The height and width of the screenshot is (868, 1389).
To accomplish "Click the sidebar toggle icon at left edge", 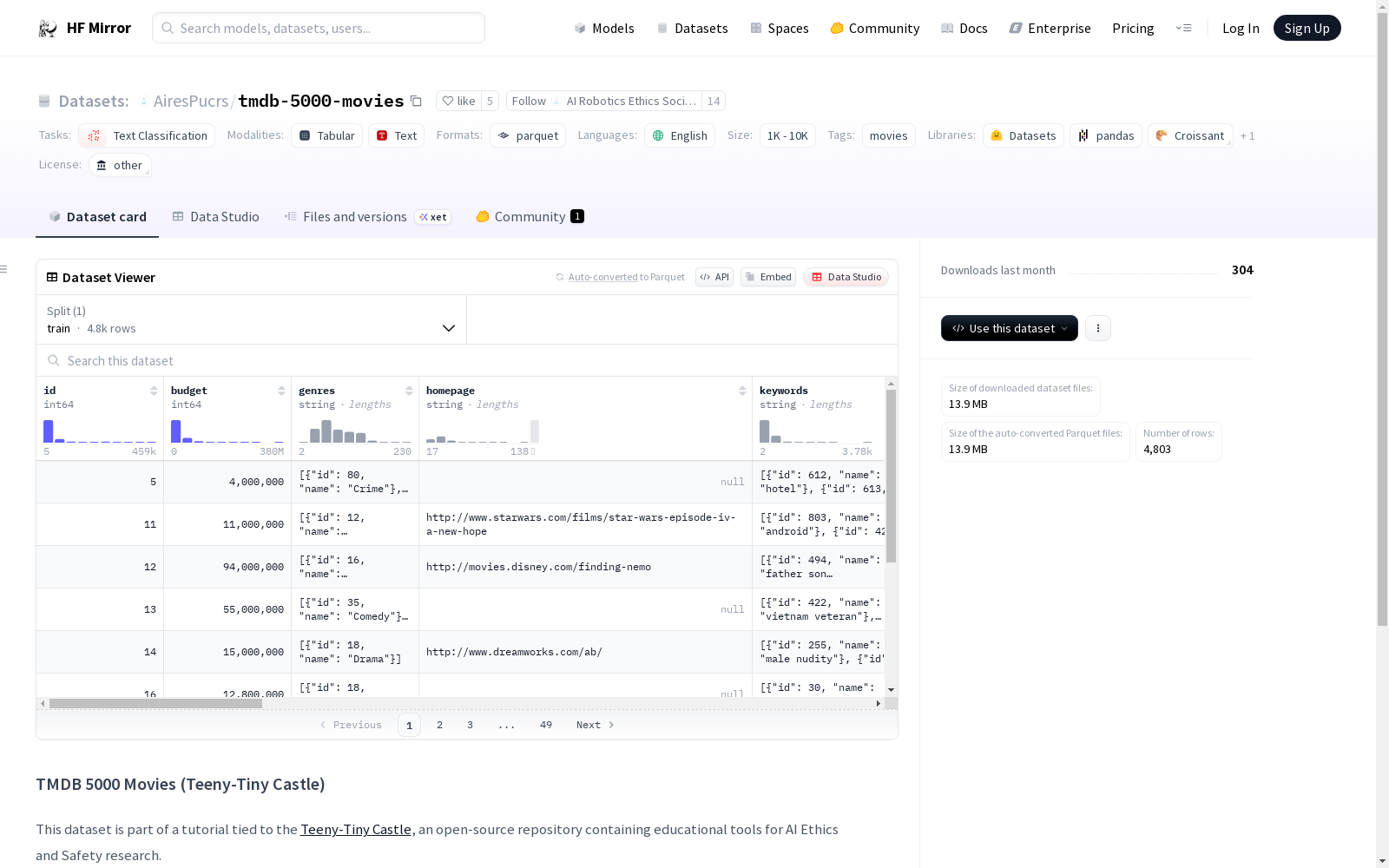I will (x=3, y=269).
